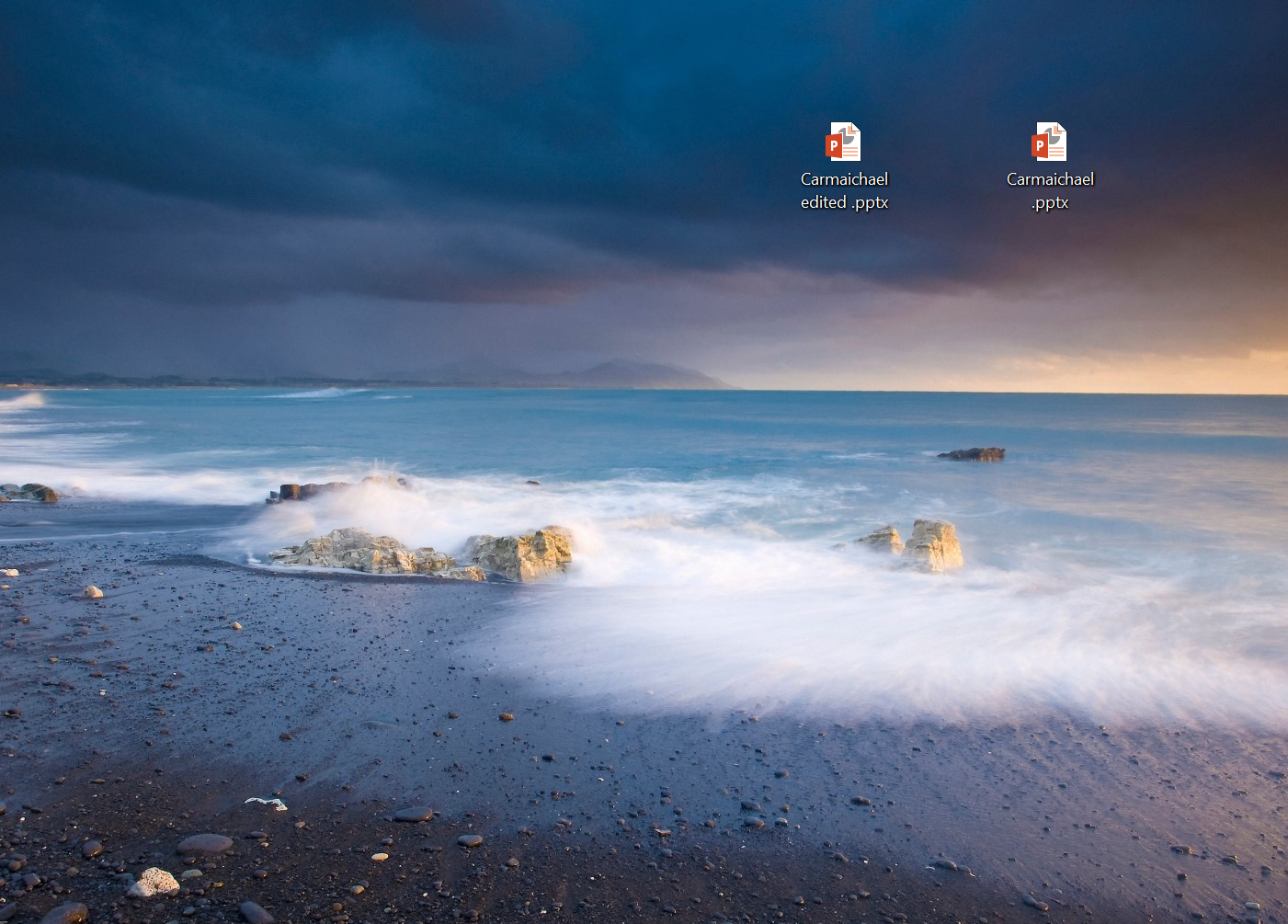Click the word 'edited' in the file label
This screenshot has width=1288, height=924.
pyautogui.click(x=823, y=202)
